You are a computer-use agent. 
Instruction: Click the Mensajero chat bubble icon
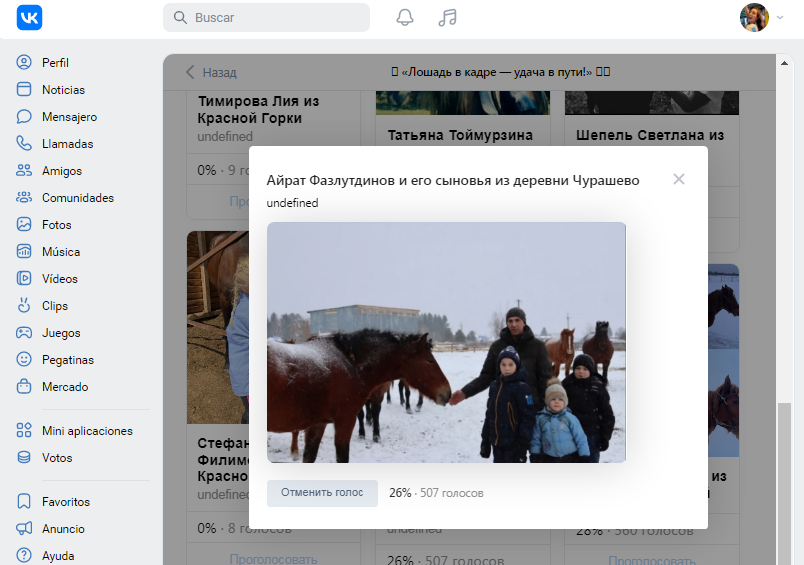pyautogui.click(x=24, y=116)
